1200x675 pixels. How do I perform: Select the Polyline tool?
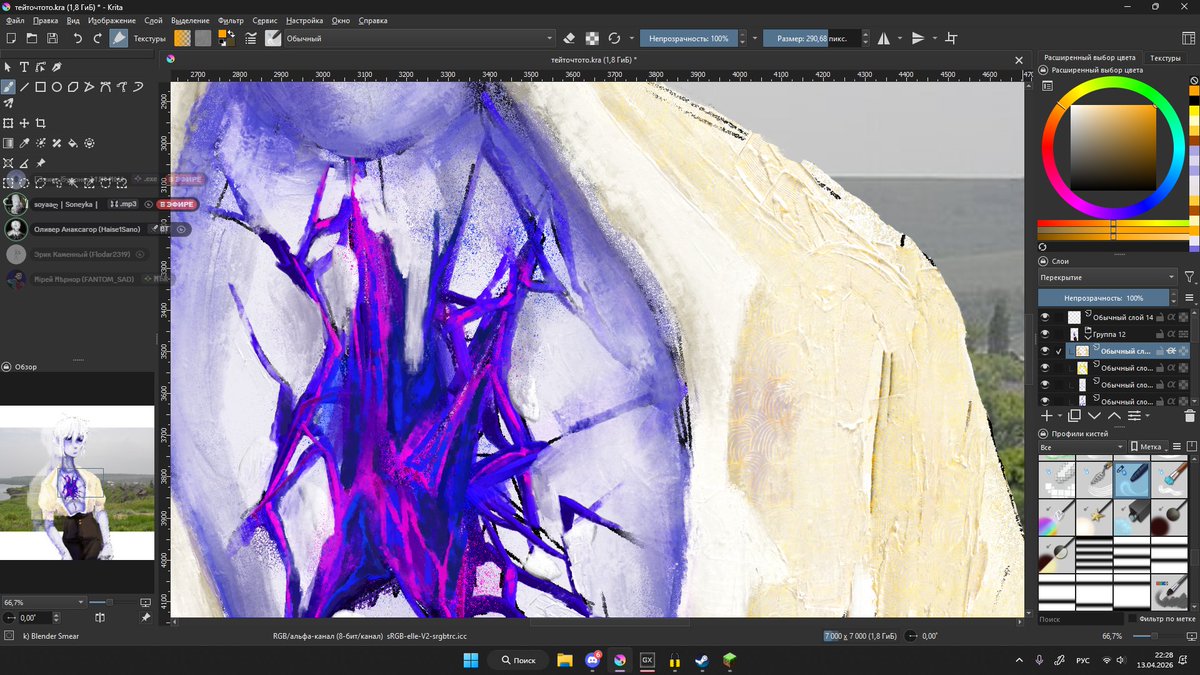tap(90, 87)
